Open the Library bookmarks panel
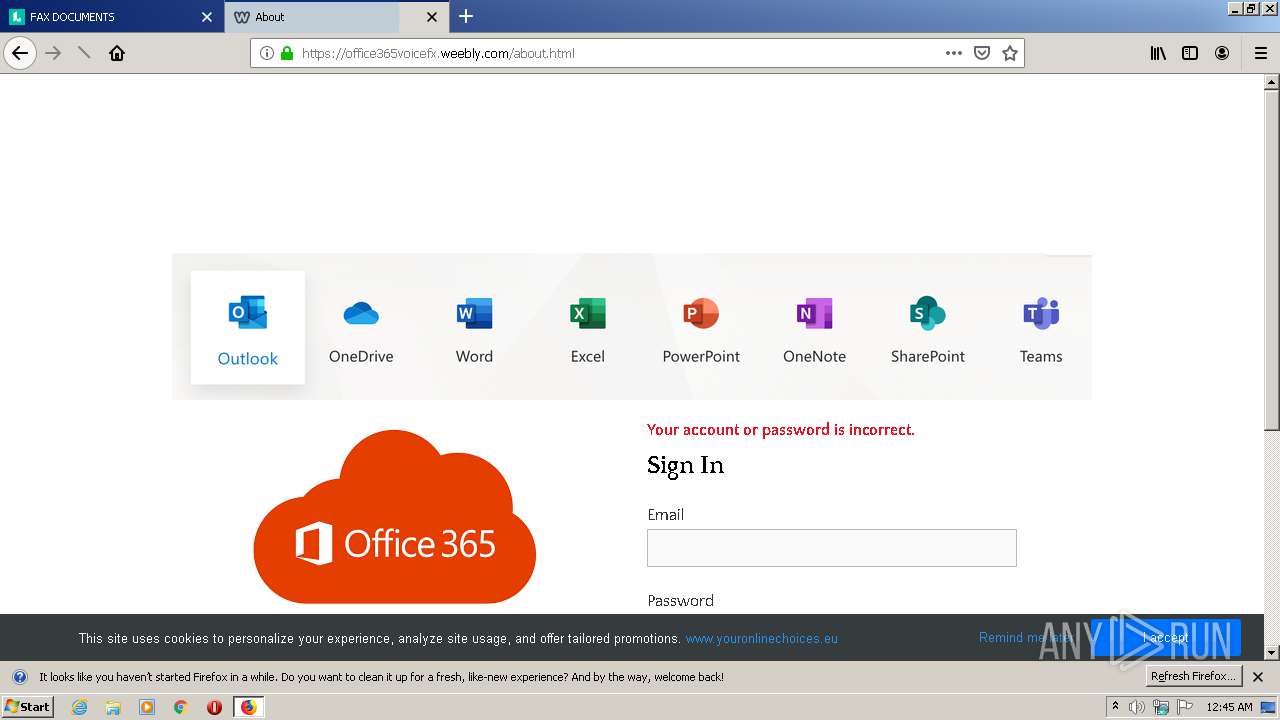Screen dimensions: 1280x720 click(x=1158, y=53)
